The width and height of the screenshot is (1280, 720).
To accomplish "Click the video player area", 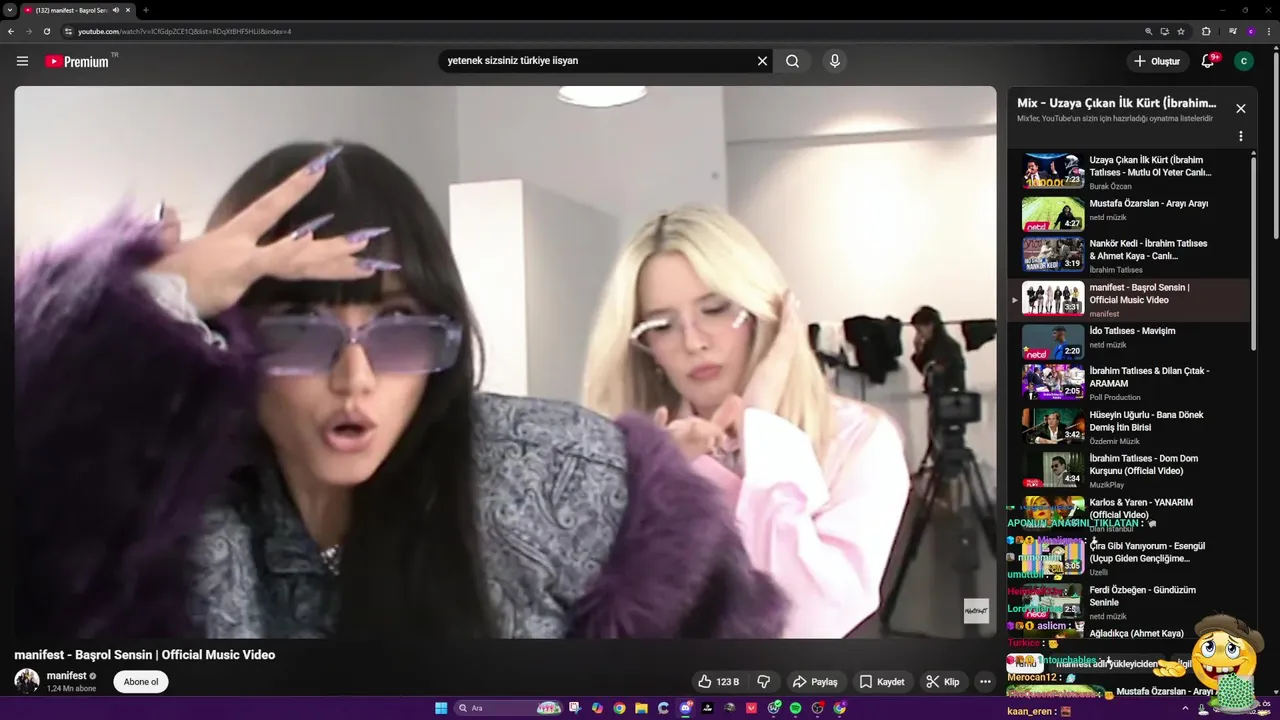I will pyautogui.click(x=505, y=362).
